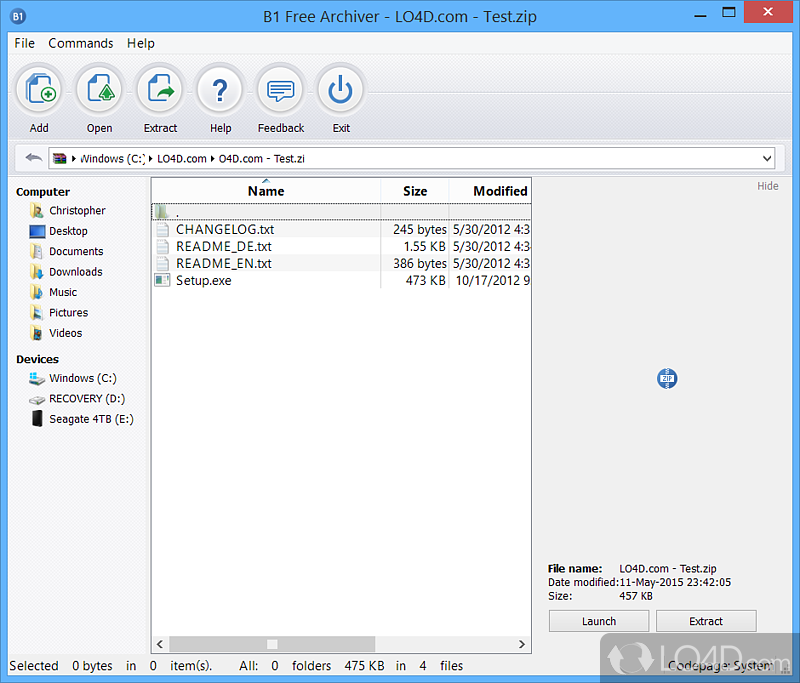
Task: Select the README_DE.txt file name
Action: (x=223, y=246)
